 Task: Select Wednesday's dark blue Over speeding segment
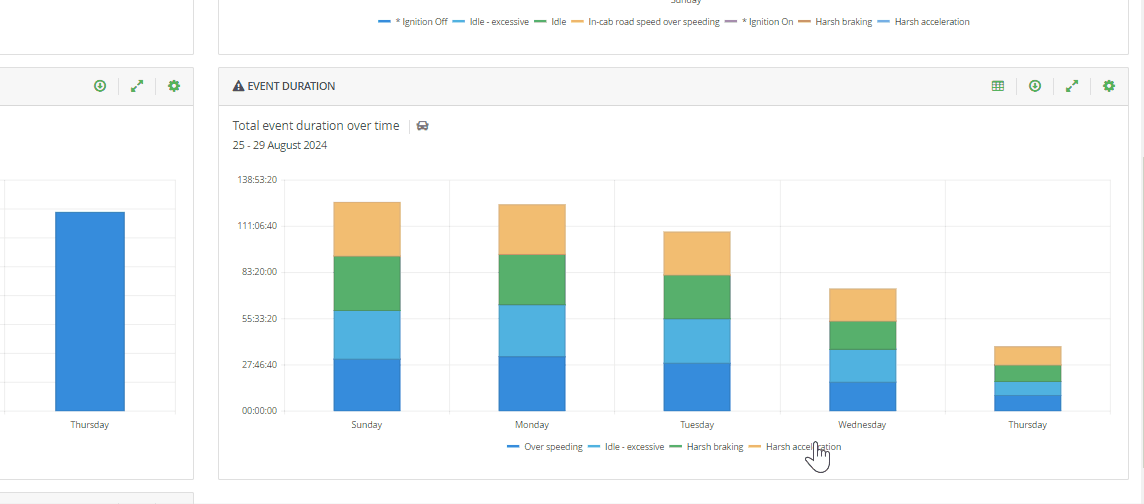[862, 396]
